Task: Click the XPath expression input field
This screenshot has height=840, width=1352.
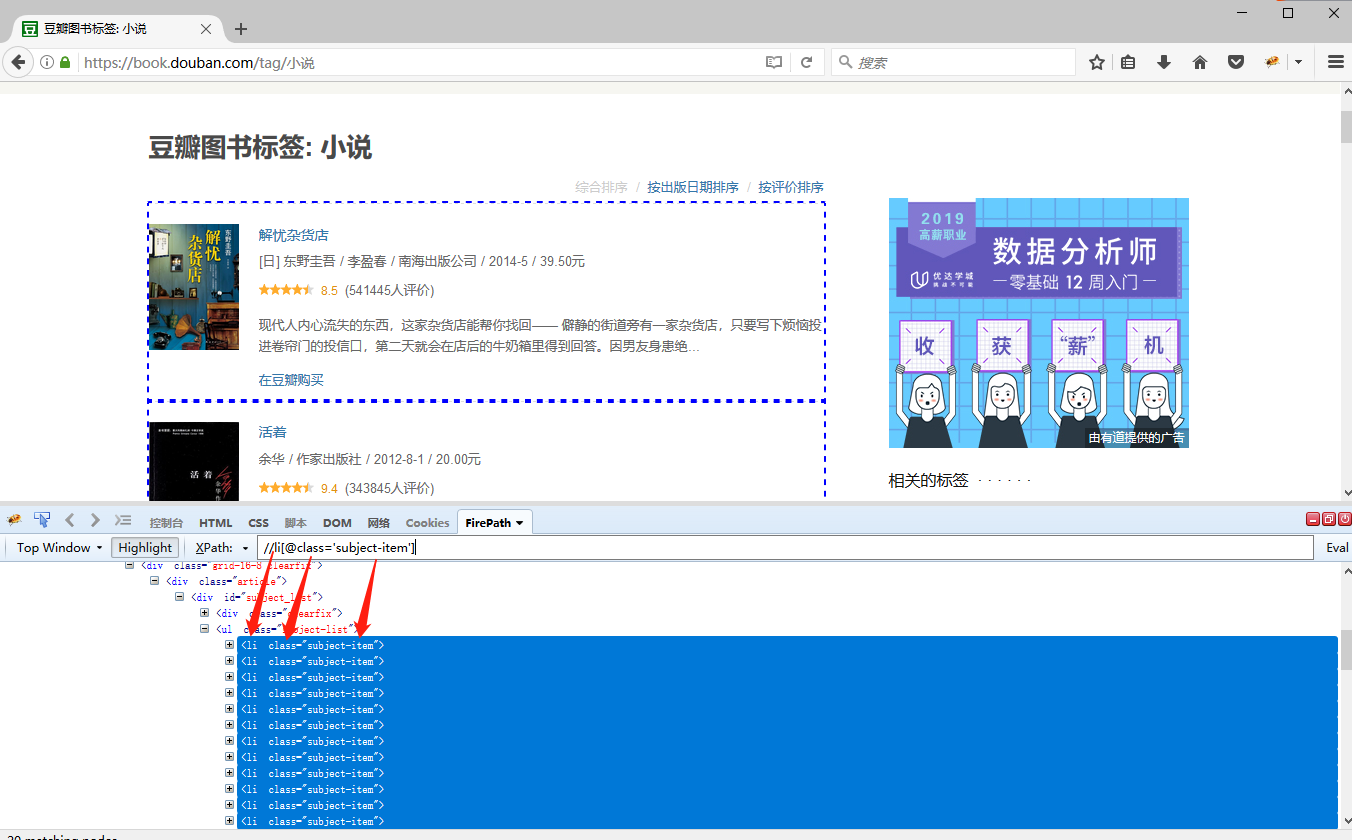Action: pyautogui.click(x=785, y=548)
